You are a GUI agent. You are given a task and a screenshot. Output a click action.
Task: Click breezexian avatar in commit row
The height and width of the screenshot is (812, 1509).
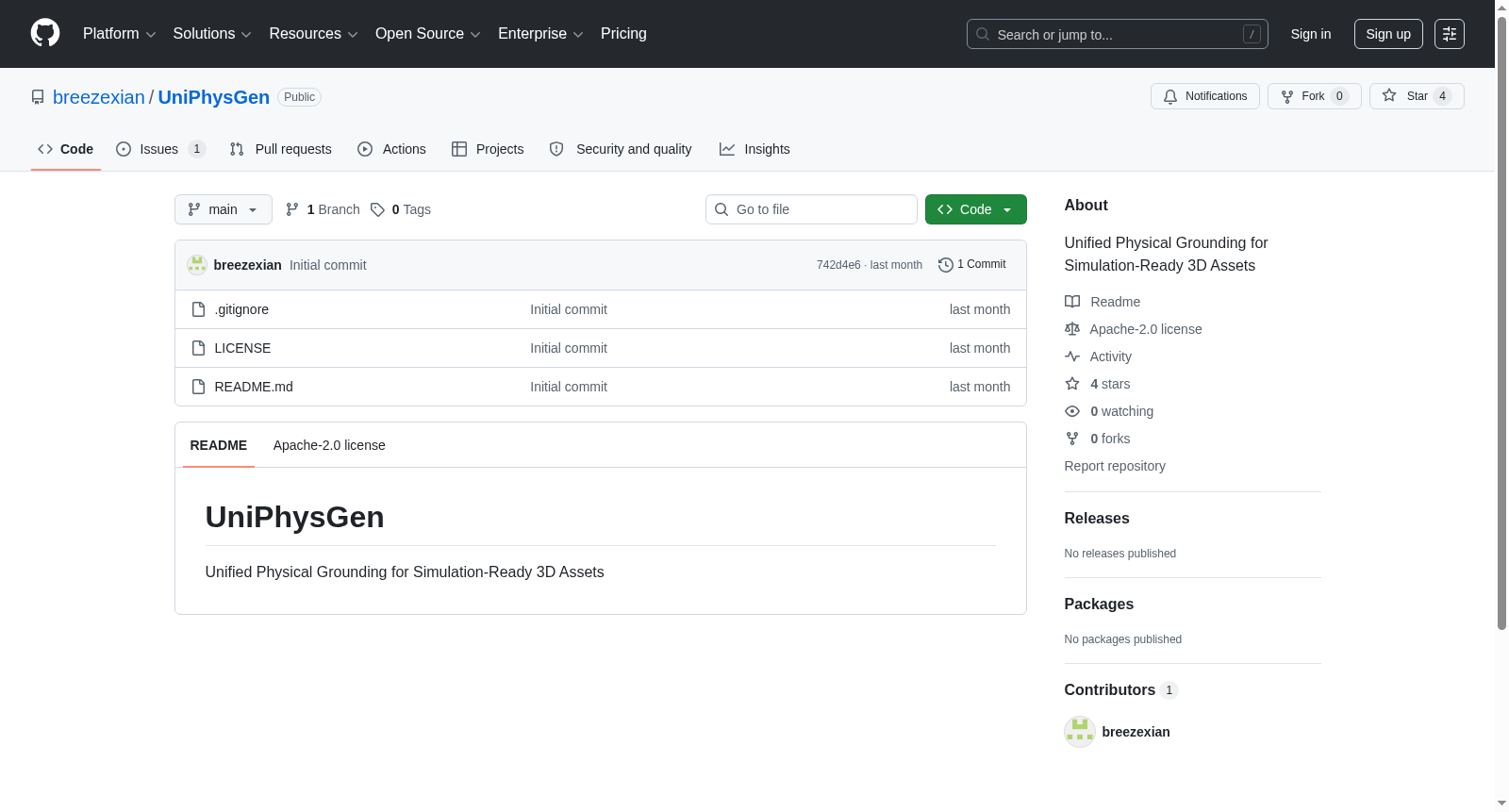click(197, 265)
